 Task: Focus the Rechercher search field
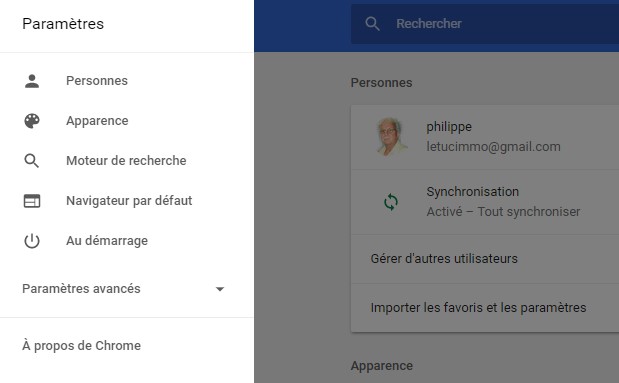[485, 24]
